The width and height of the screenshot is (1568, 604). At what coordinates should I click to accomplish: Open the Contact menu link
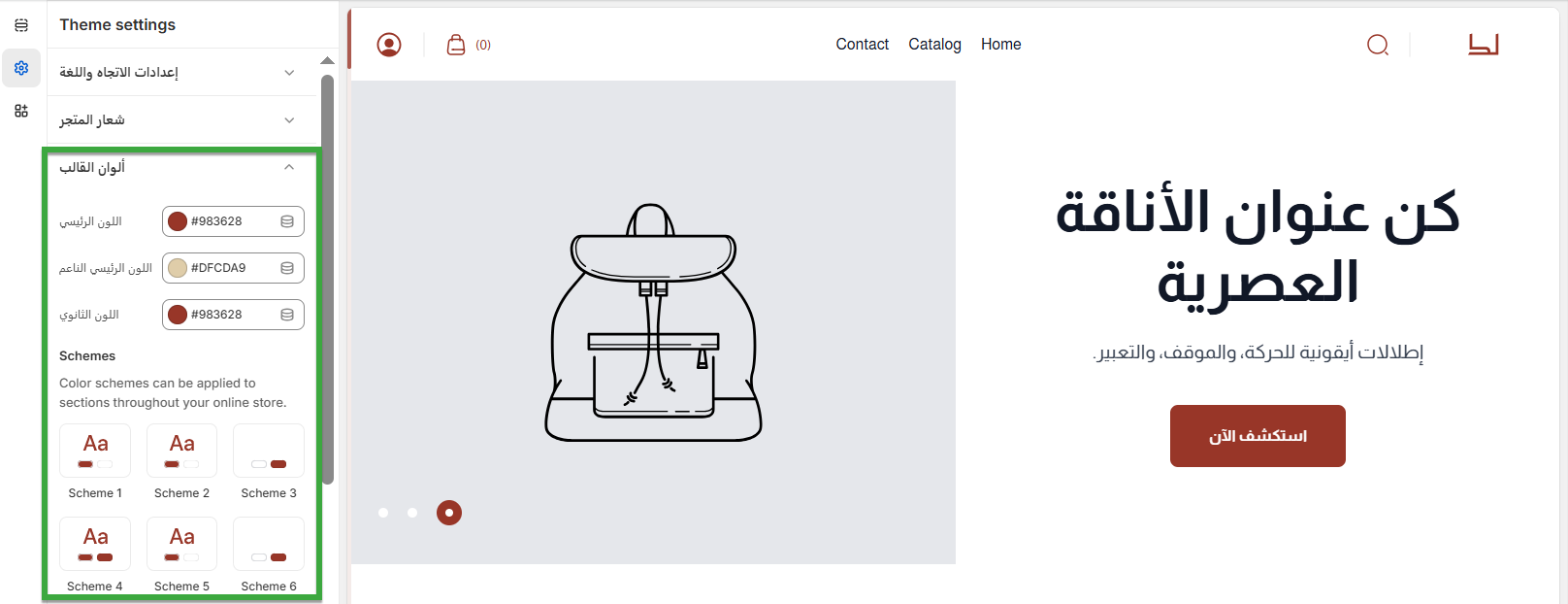863,45
